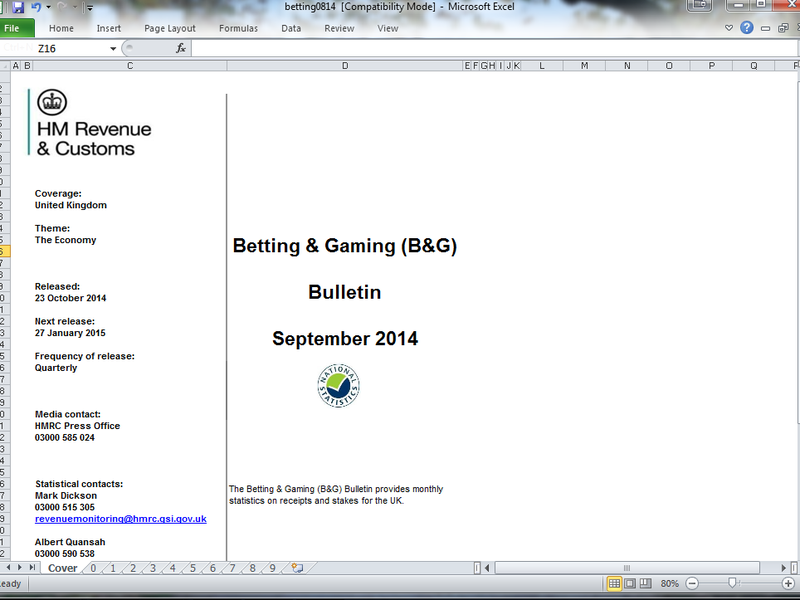
Task: Click the HM Revenue & Customs logo
Action: coord(90,122)
